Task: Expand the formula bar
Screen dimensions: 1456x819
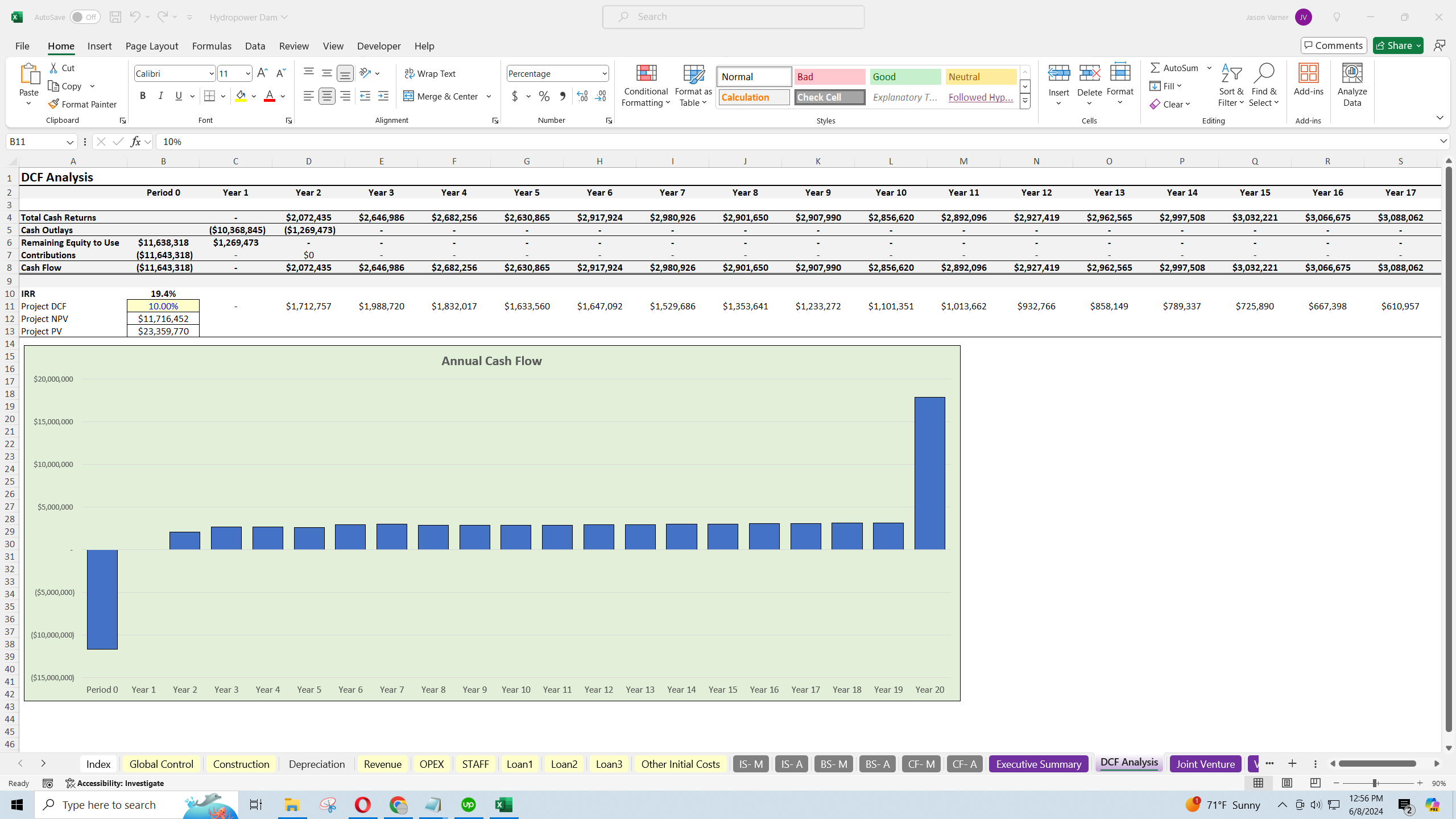Action: pos(1443,141)
